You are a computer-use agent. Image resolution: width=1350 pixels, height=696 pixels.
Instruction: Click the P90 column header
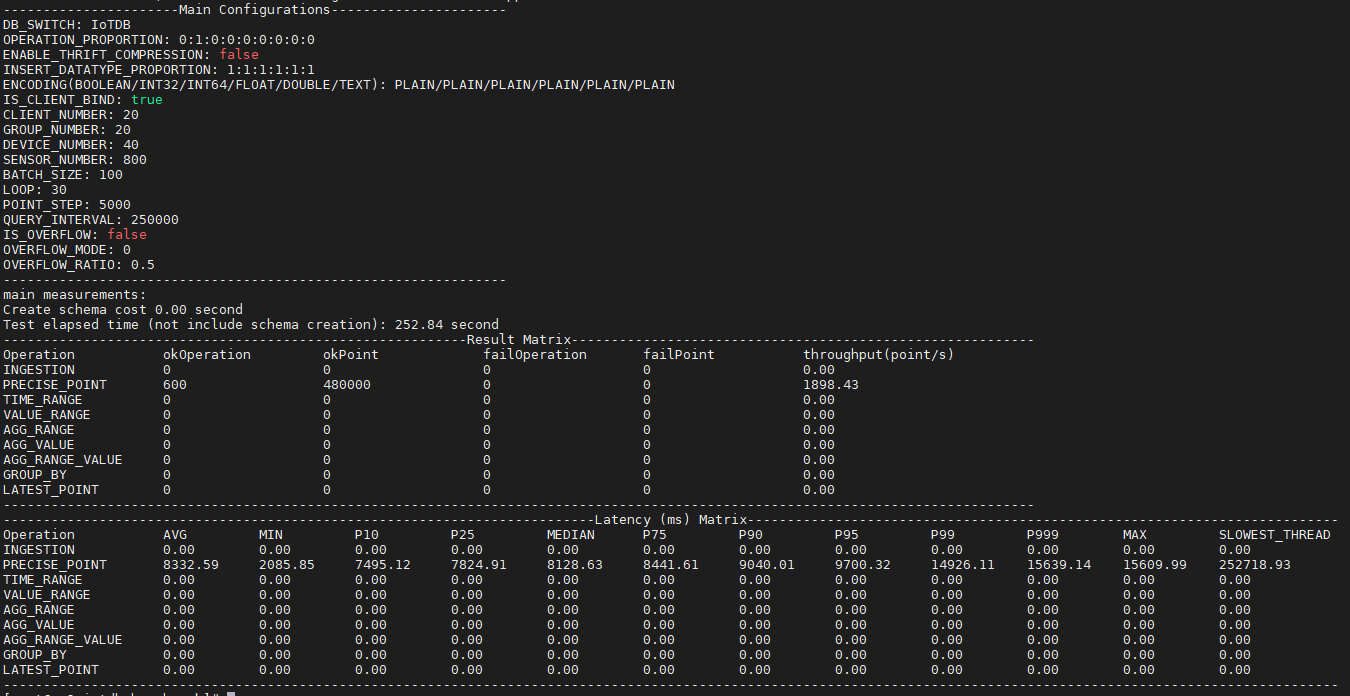(x=751, y=535)
